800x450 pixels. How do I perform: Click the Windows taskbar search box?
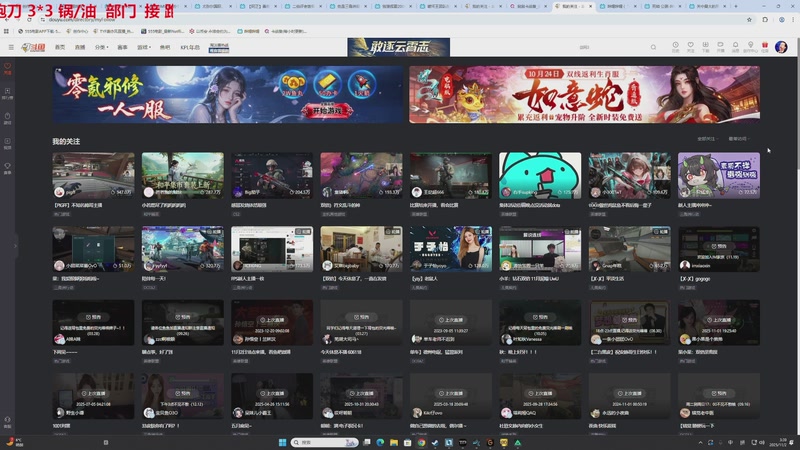[x=324, y=442]
